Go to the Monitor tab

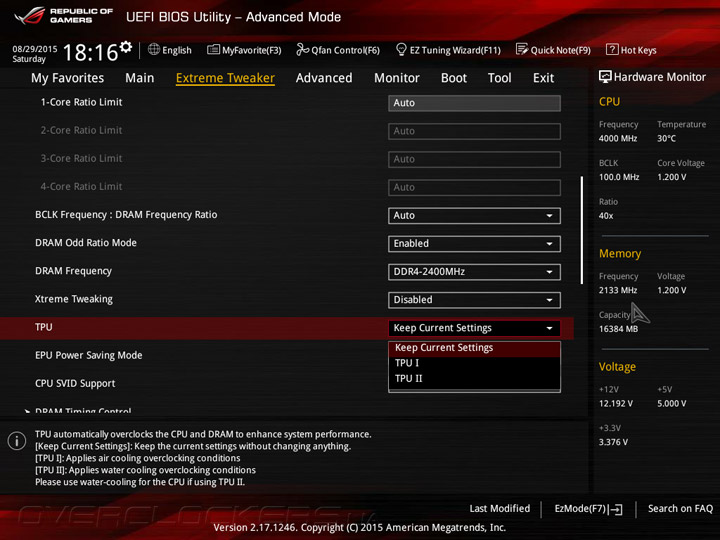coord(397,78)
